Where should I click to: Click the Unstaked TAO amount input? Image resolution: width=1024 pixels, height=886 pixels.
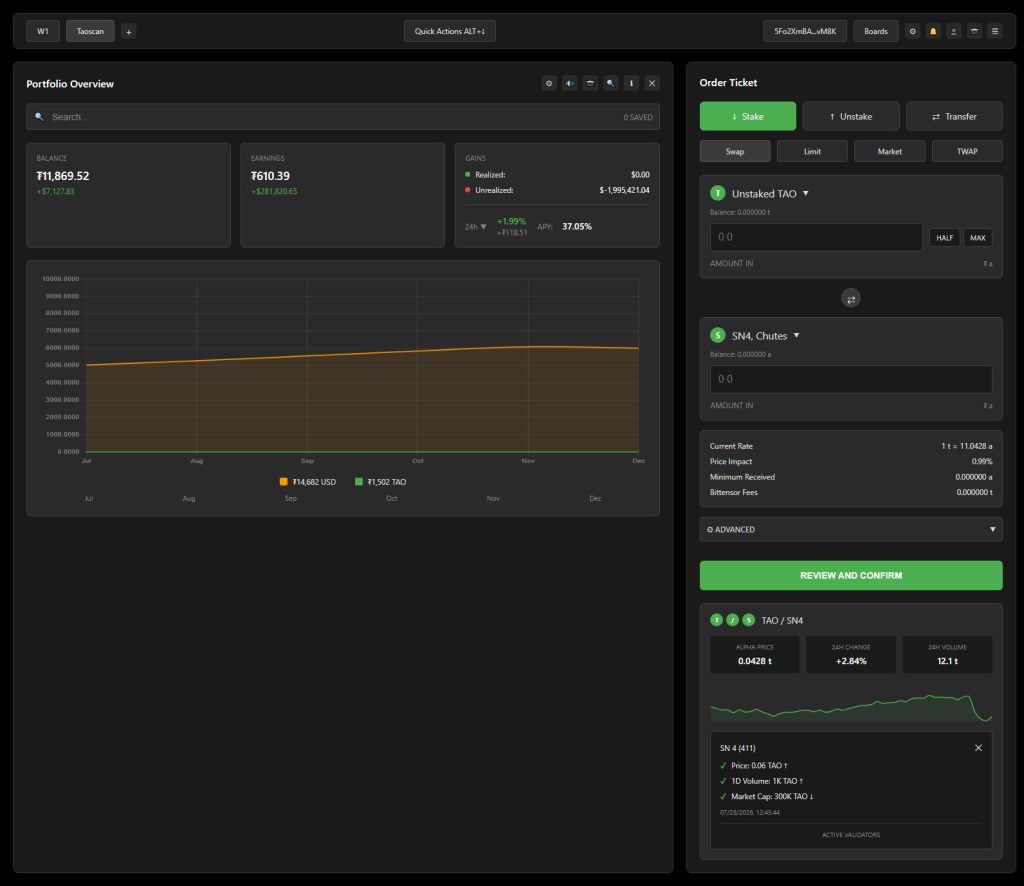click(x=816, y=237)
